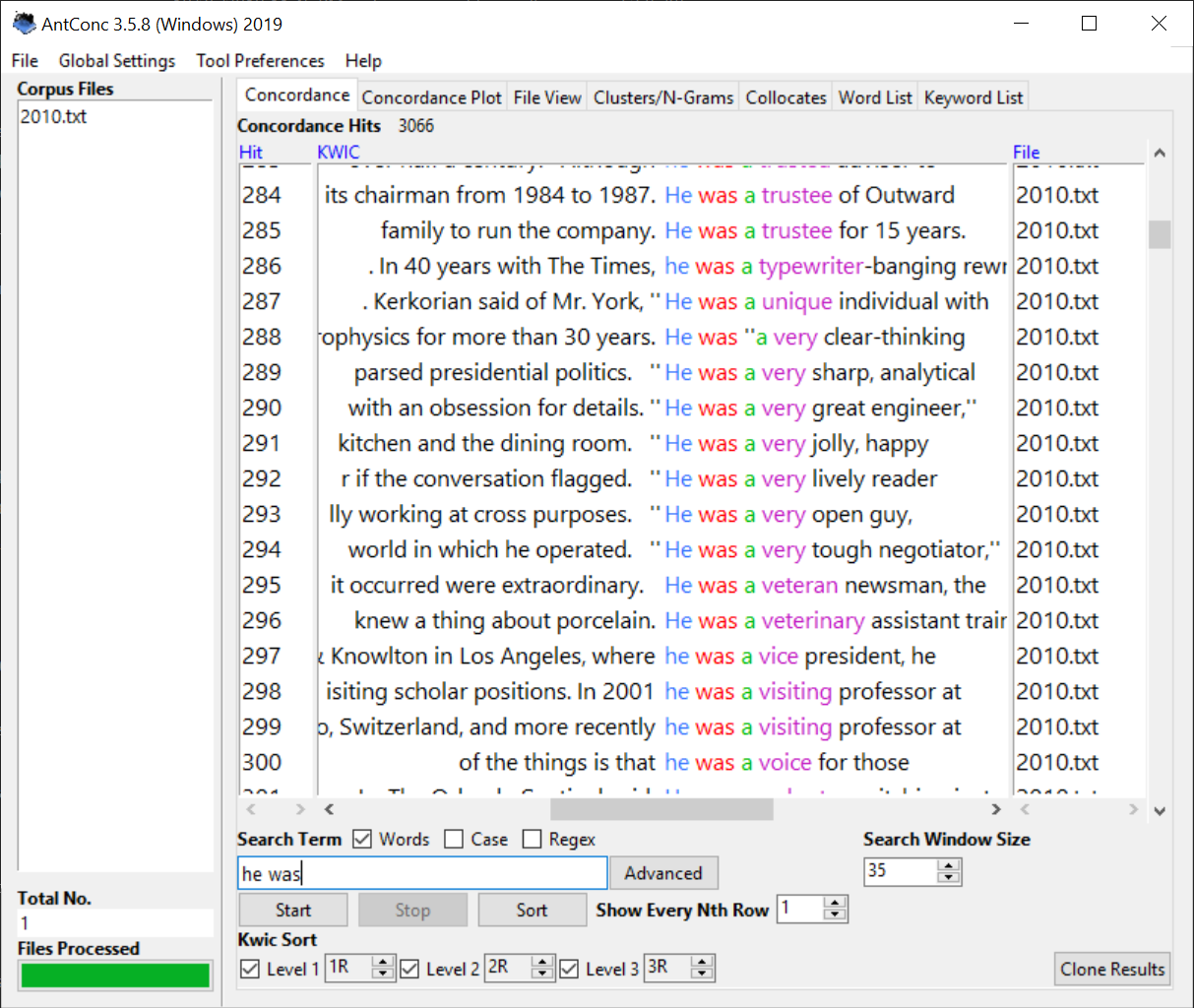Click the Stop button
The width and height of the screenshot is (1194, 1008).
(x=412, y=911)
